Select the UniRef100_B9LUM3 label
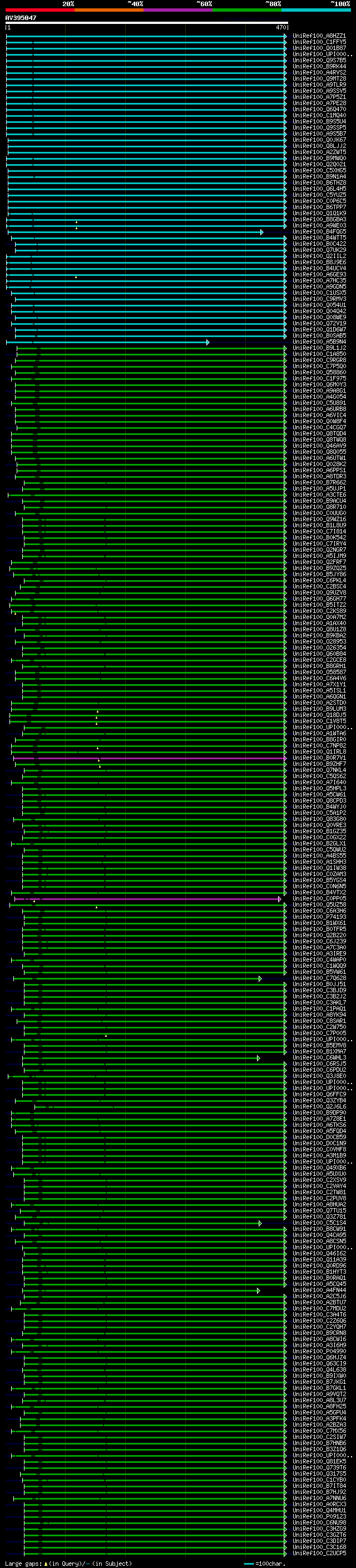The width and height of the screenshot is (356, 1568). click(319, 709)
